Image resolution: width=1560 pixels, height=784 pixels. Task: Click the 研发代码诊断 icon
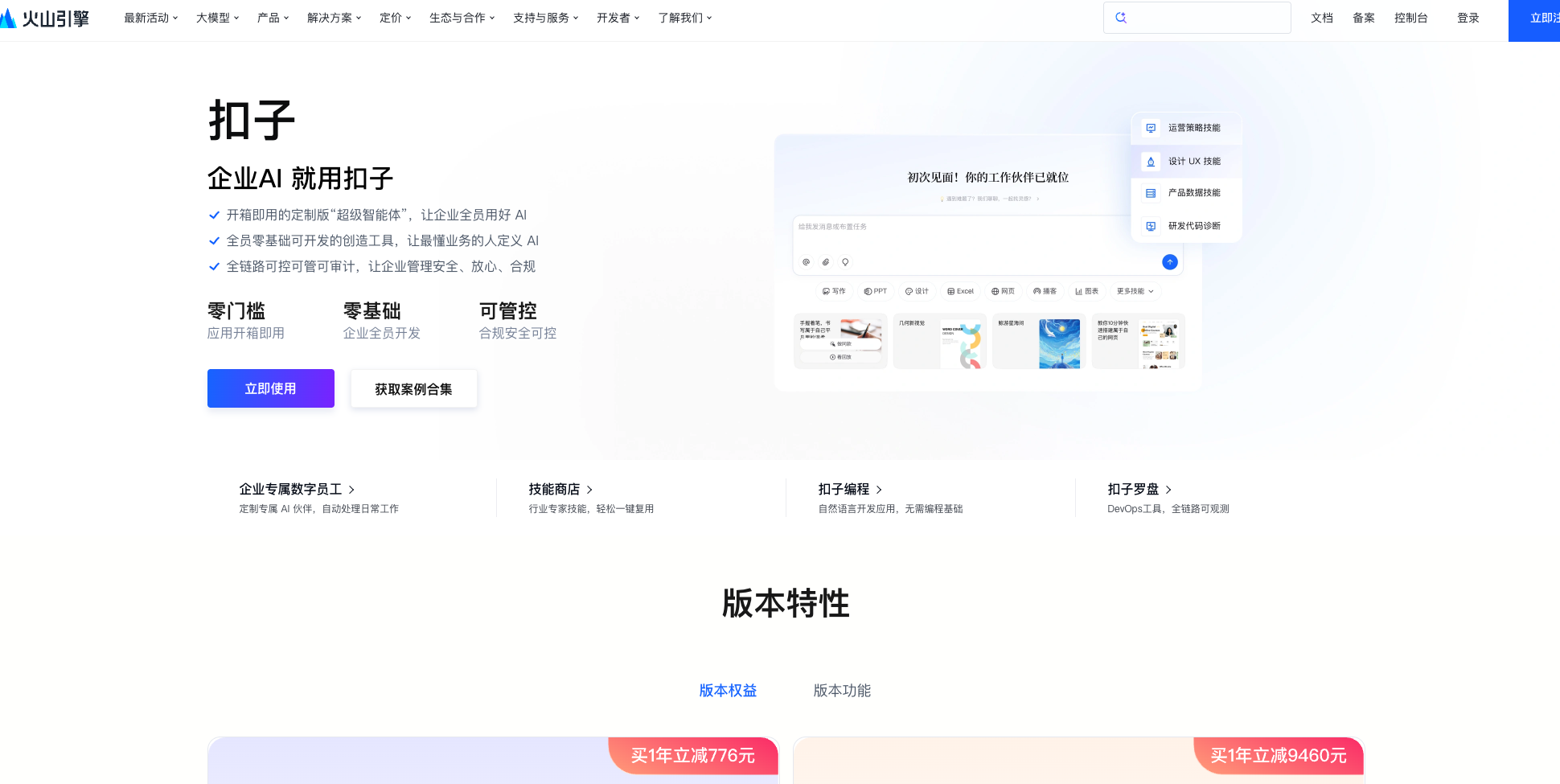[x=1151, y=226]
